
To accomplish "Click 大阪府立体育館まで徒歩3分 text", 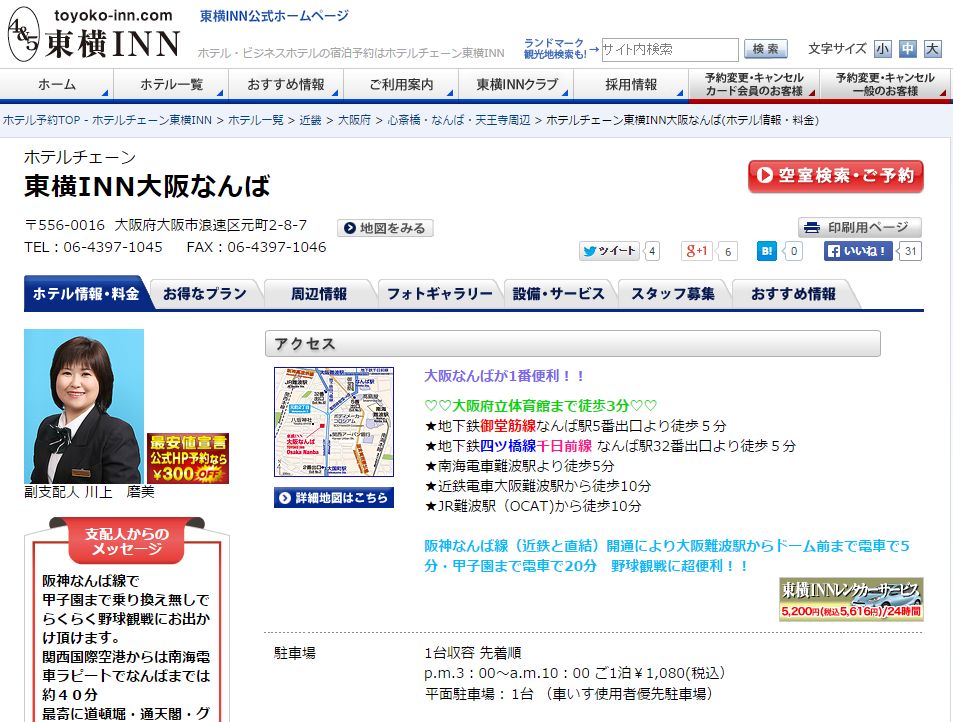I will coord(541,405).
